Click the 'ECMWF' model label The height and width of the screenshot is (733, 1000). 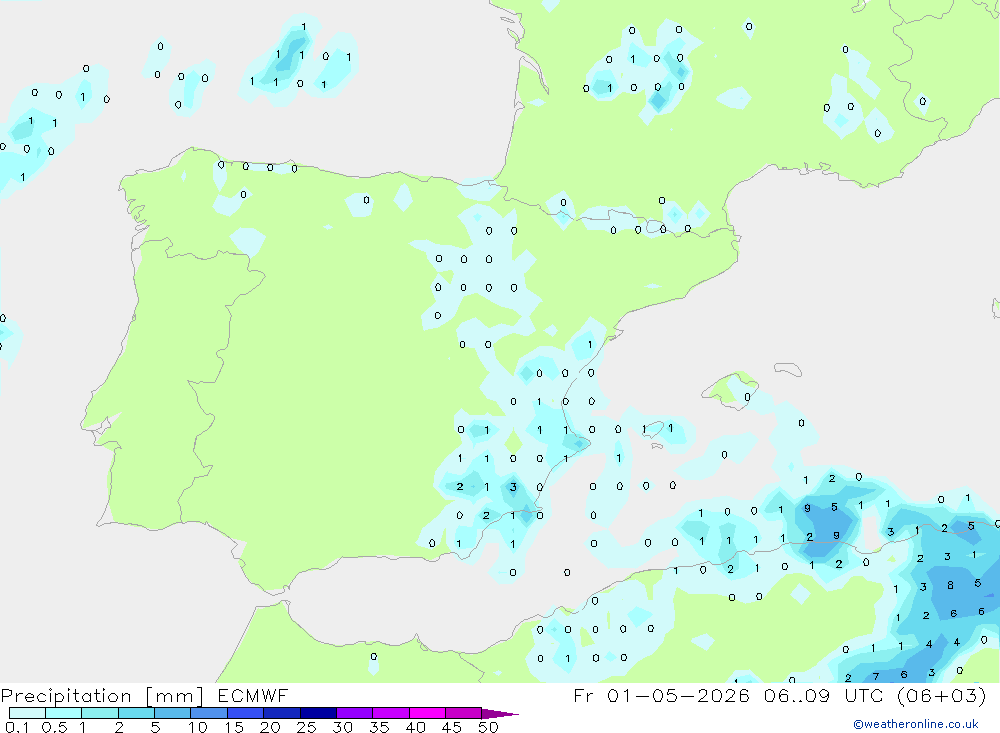[x=253, y=695]
